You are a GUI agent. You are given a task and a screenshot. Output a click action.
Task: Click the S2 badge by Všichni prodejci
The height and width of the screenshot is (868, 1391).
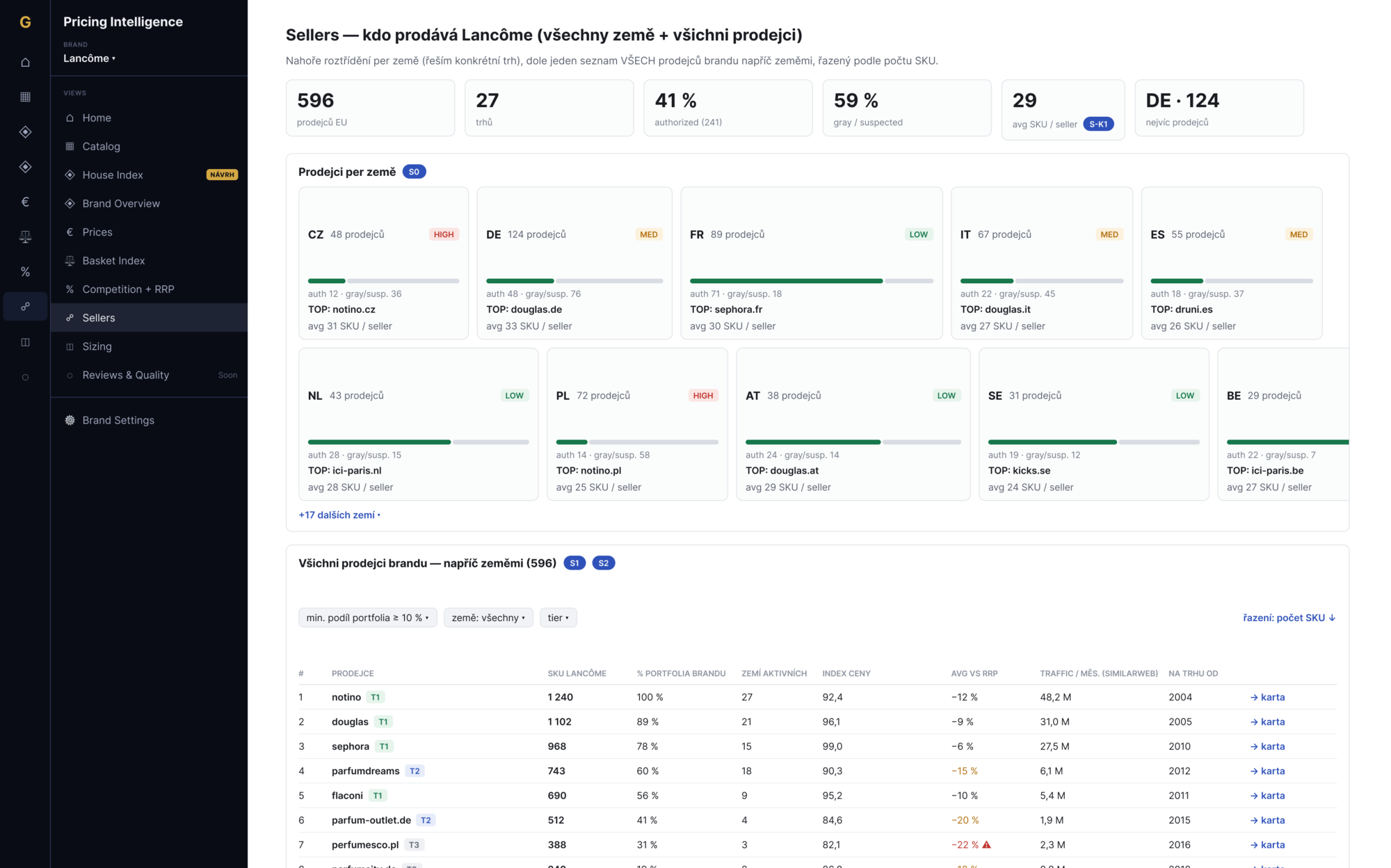[x=604, y=563]
